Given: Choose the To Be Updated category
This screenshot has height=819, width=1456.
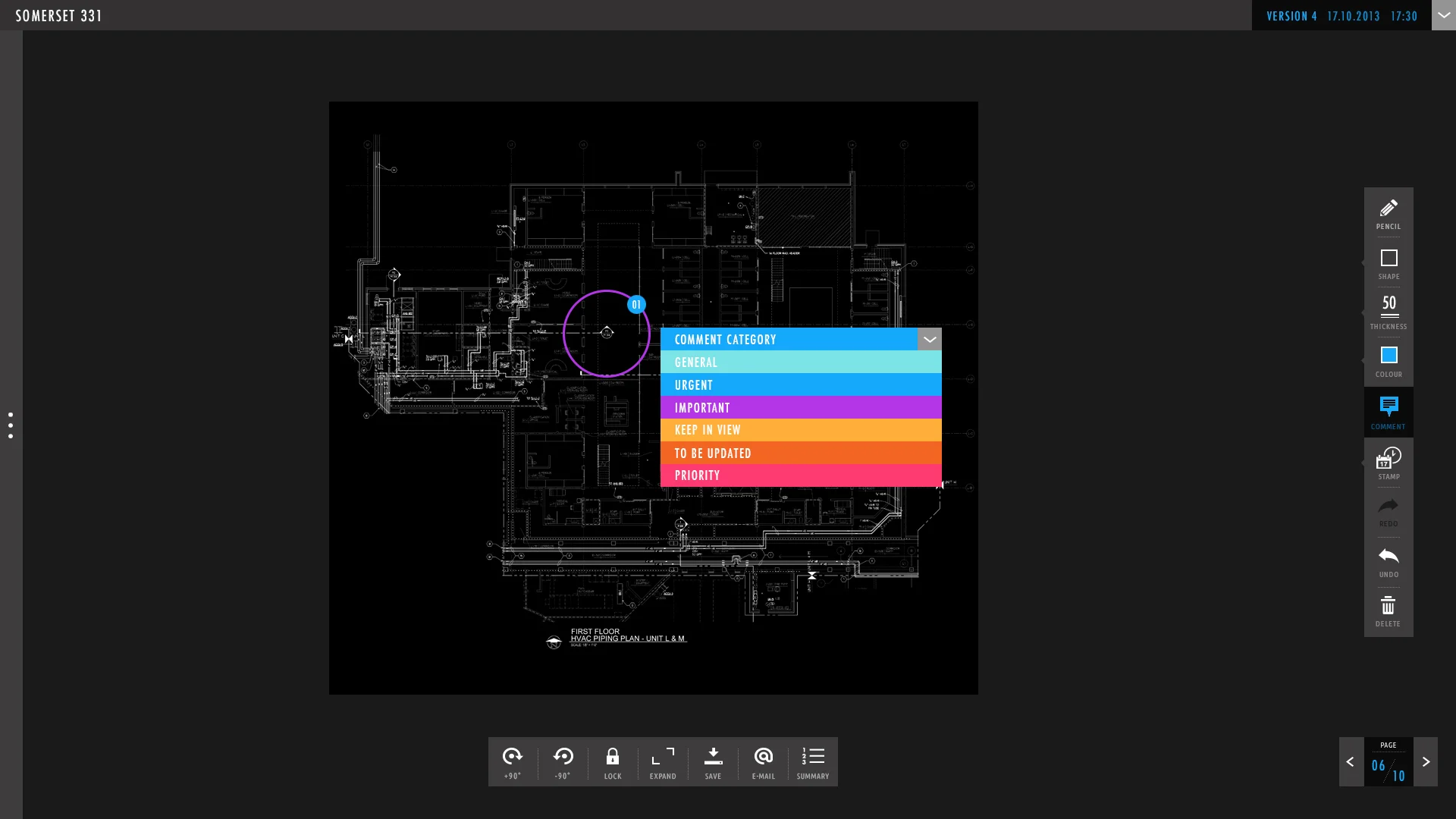Looking at the screenshot, I should 801,453.
